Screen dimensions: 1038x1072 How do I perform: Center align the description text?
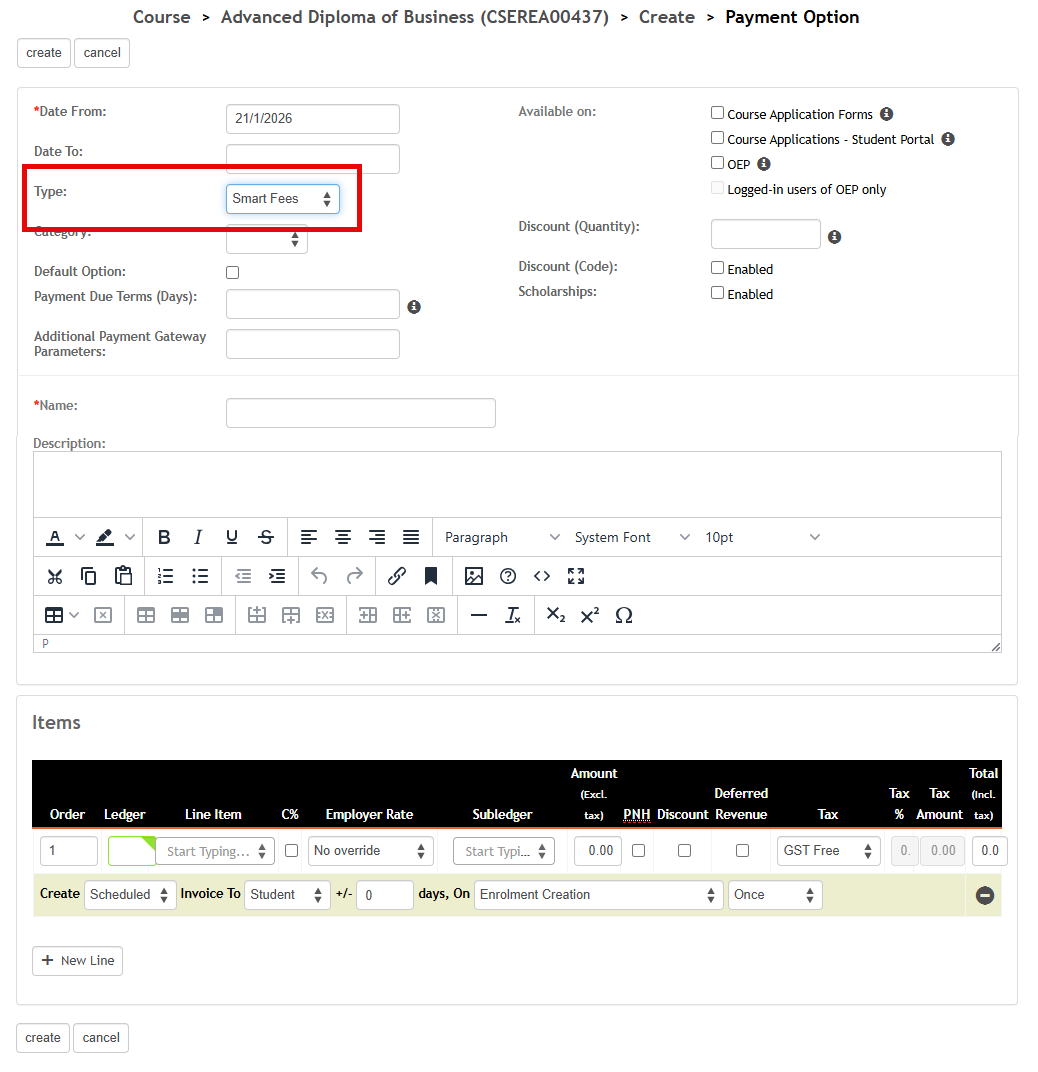point(343,537)
